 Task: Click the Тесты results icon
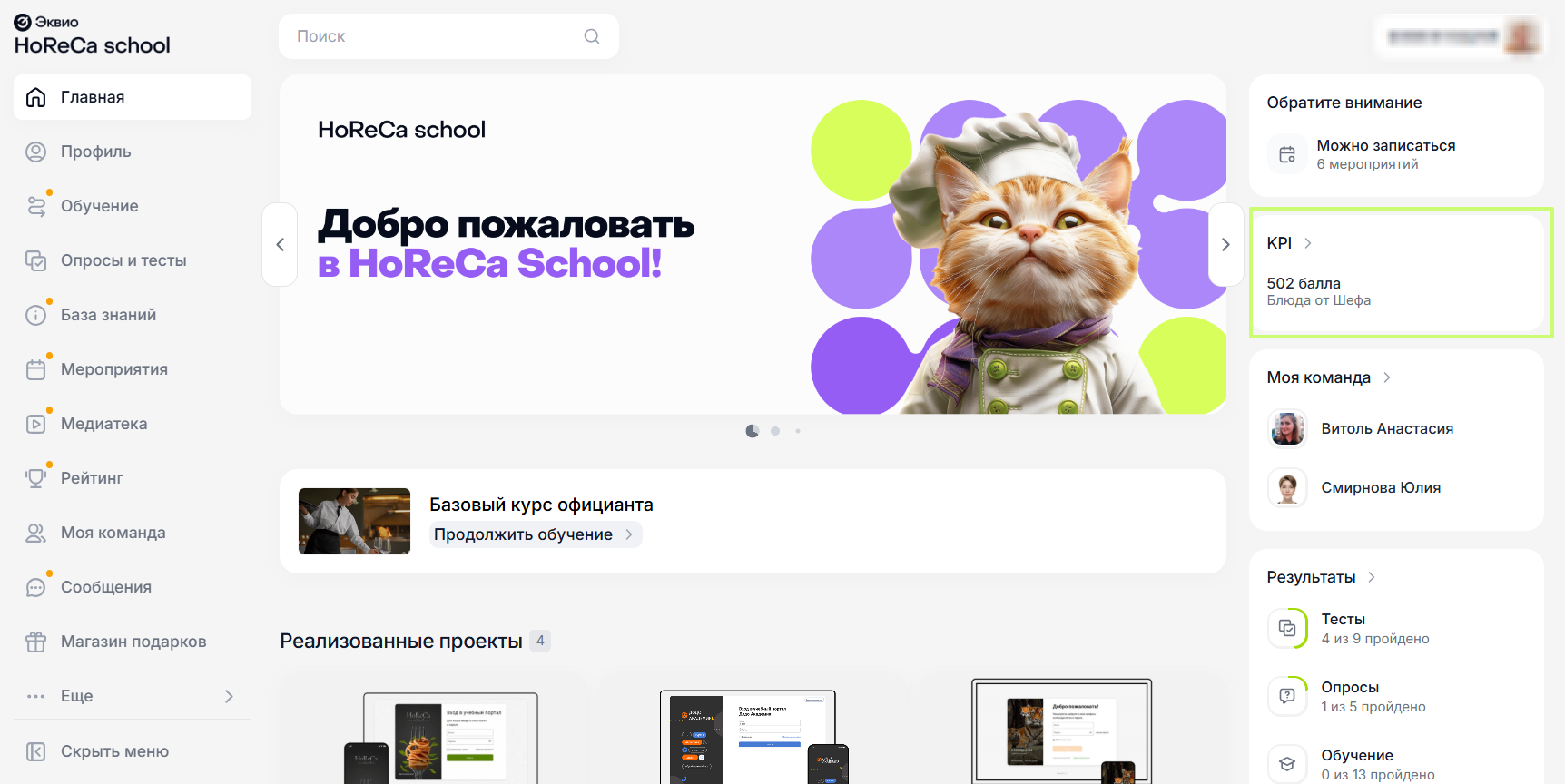[1287, 628]
